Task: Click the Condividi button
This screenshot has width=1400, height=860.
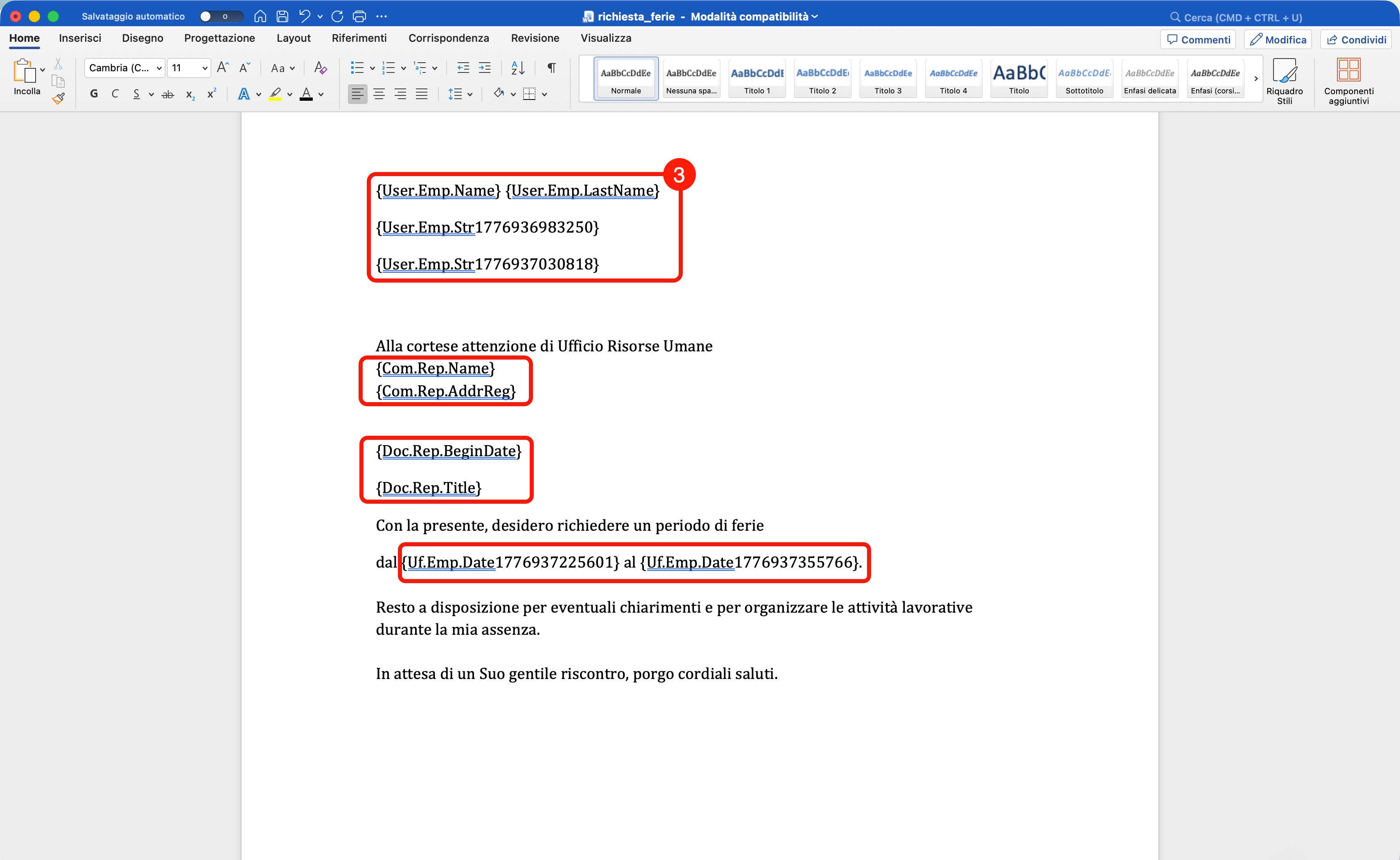Action: click(x=1356, y=39)
